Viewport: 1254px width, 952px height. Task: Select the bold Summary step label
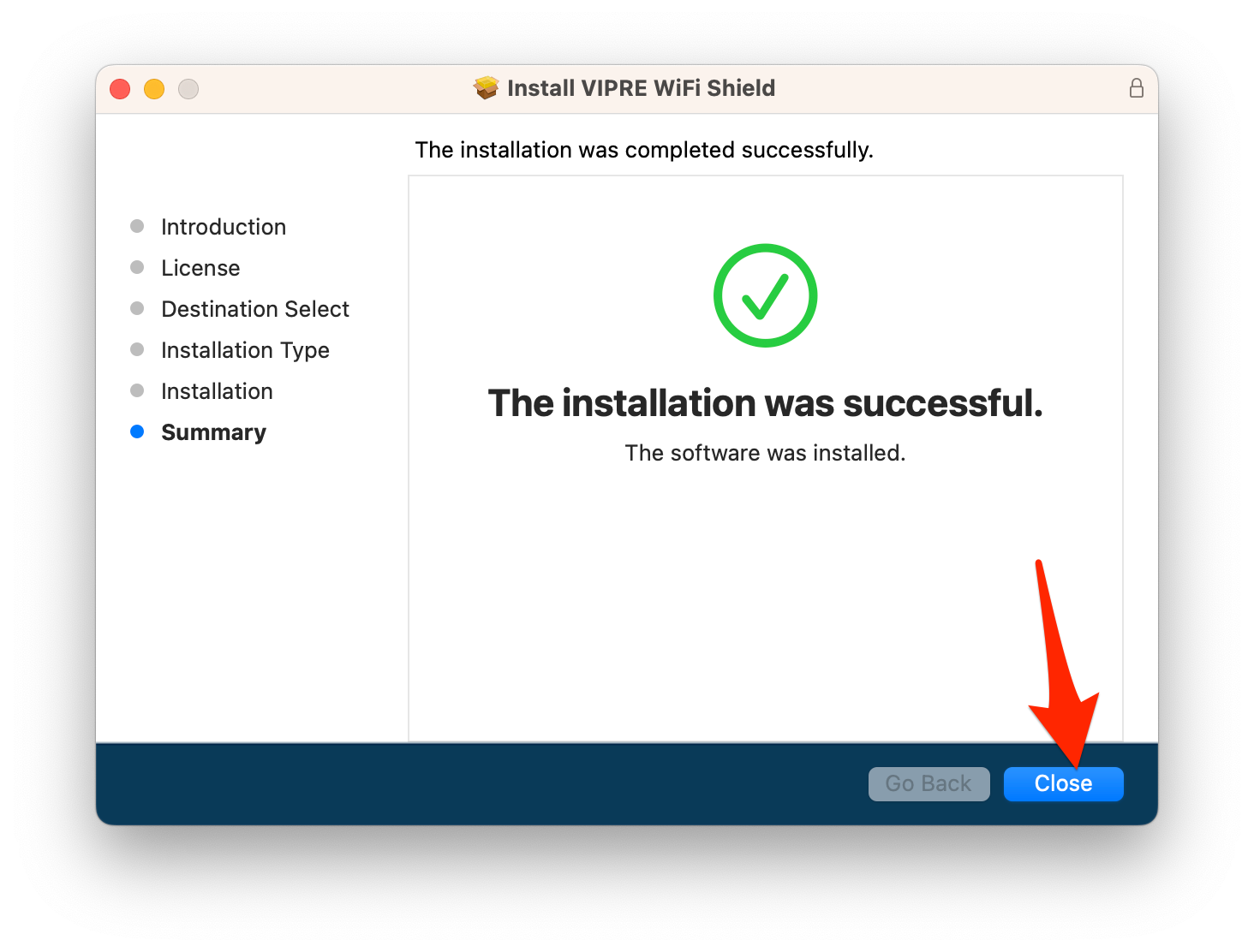tap(213, 432)
